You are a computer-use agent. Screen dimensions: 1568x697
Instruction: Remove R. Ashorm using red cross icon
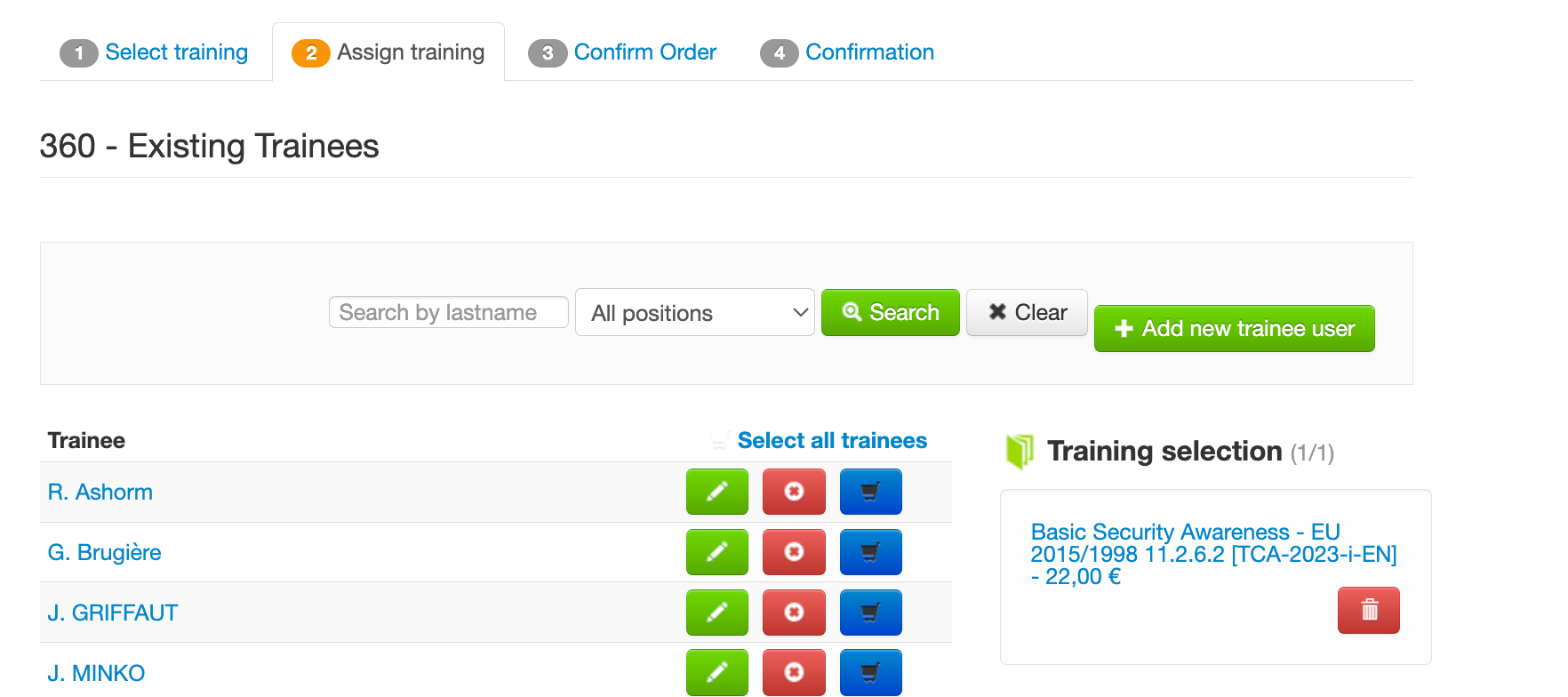[794, 492]
